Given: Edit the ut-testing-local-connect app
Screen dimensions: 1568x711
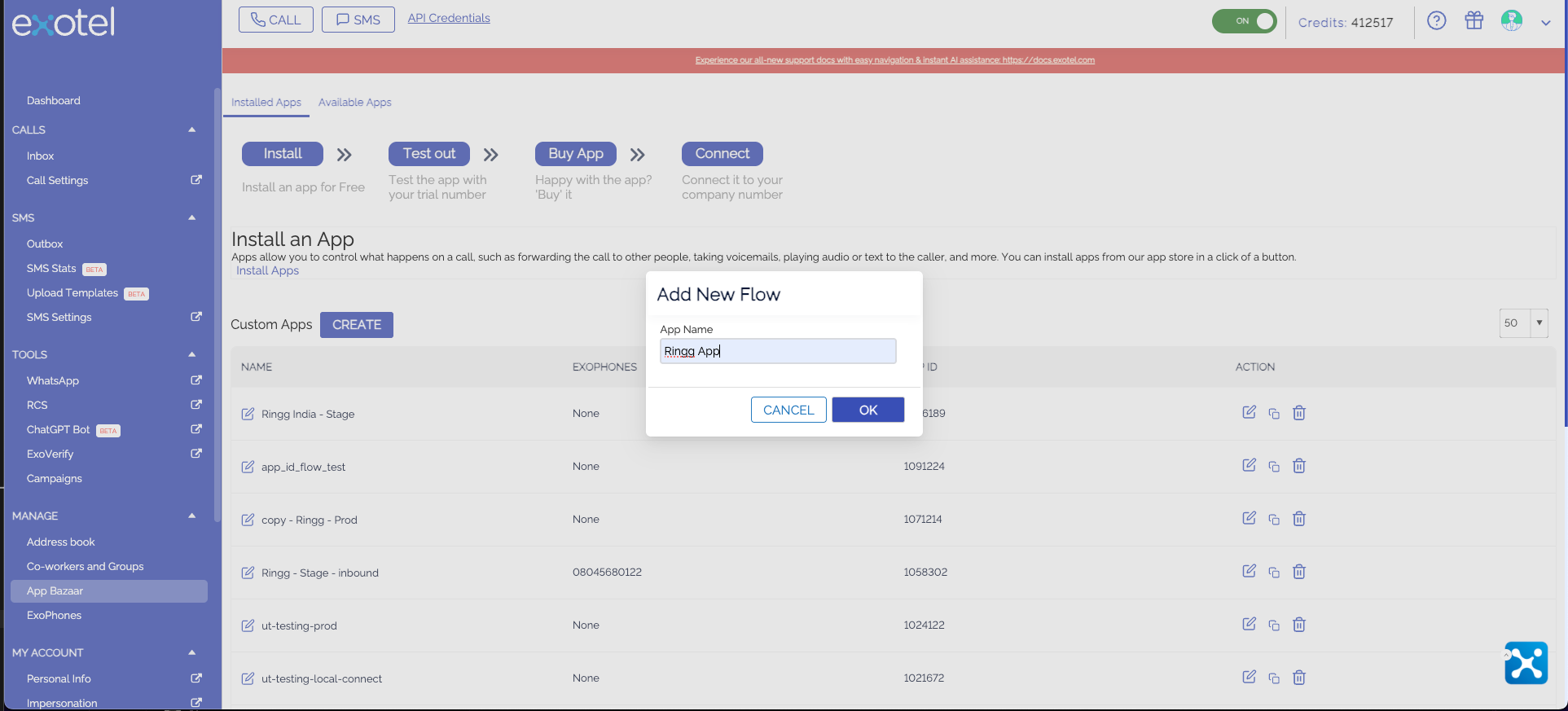Looking at the screenshot, I should [x=1249, y=677].
